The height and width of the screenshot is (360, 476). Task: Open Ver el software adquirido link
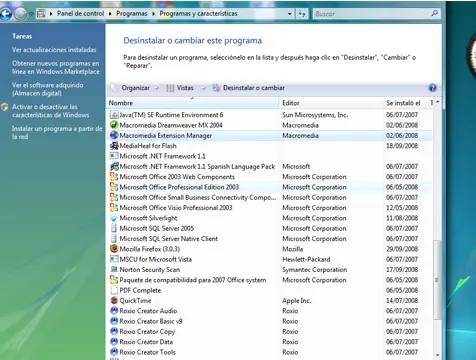pyautogui.click(x=48, y=89)
